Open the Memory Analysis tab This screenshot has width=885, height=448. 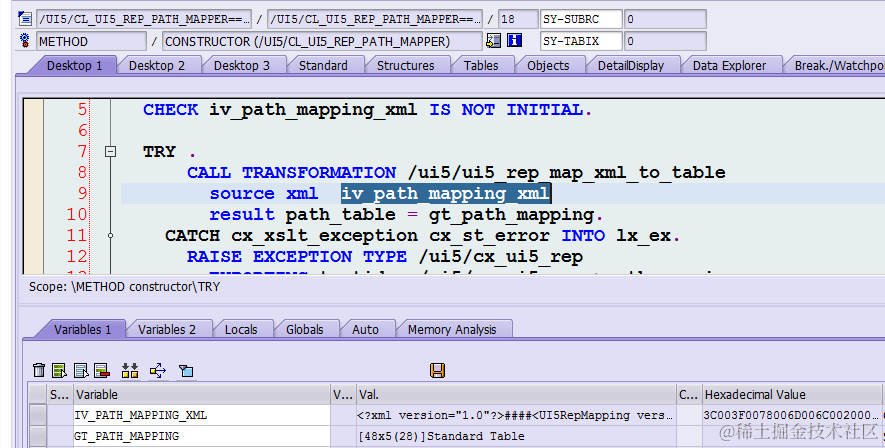coord(452,330)
